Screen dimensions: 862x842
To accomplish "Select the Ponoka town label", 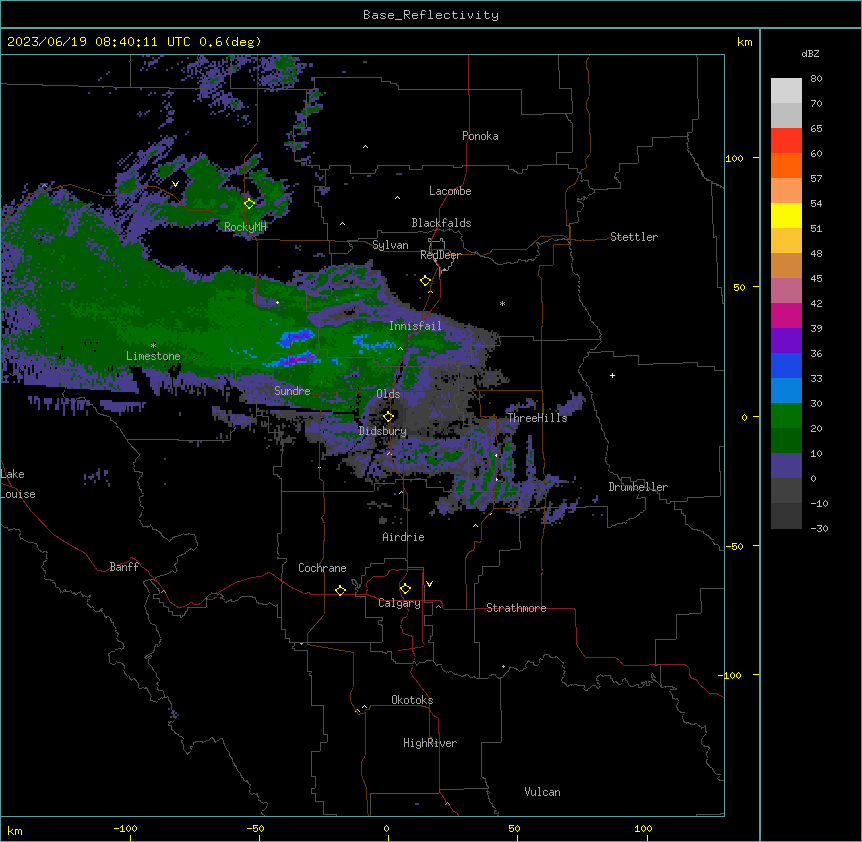I will (480, 136).
